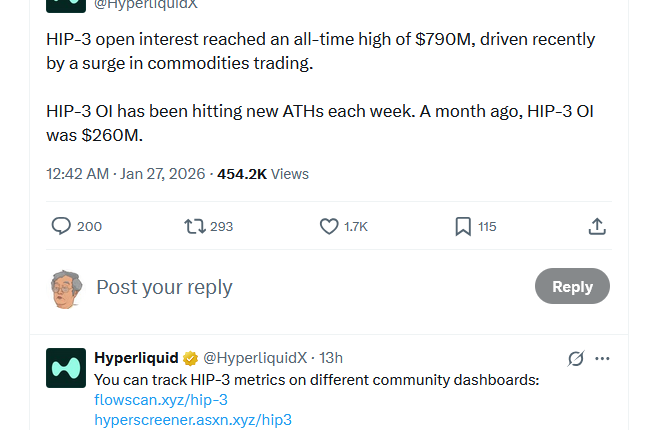The height and width of the screenshot is (430, 658).
Task: Visit the hyperscreener.asxn.xyz/hip3 link
Action: point(193,420)
